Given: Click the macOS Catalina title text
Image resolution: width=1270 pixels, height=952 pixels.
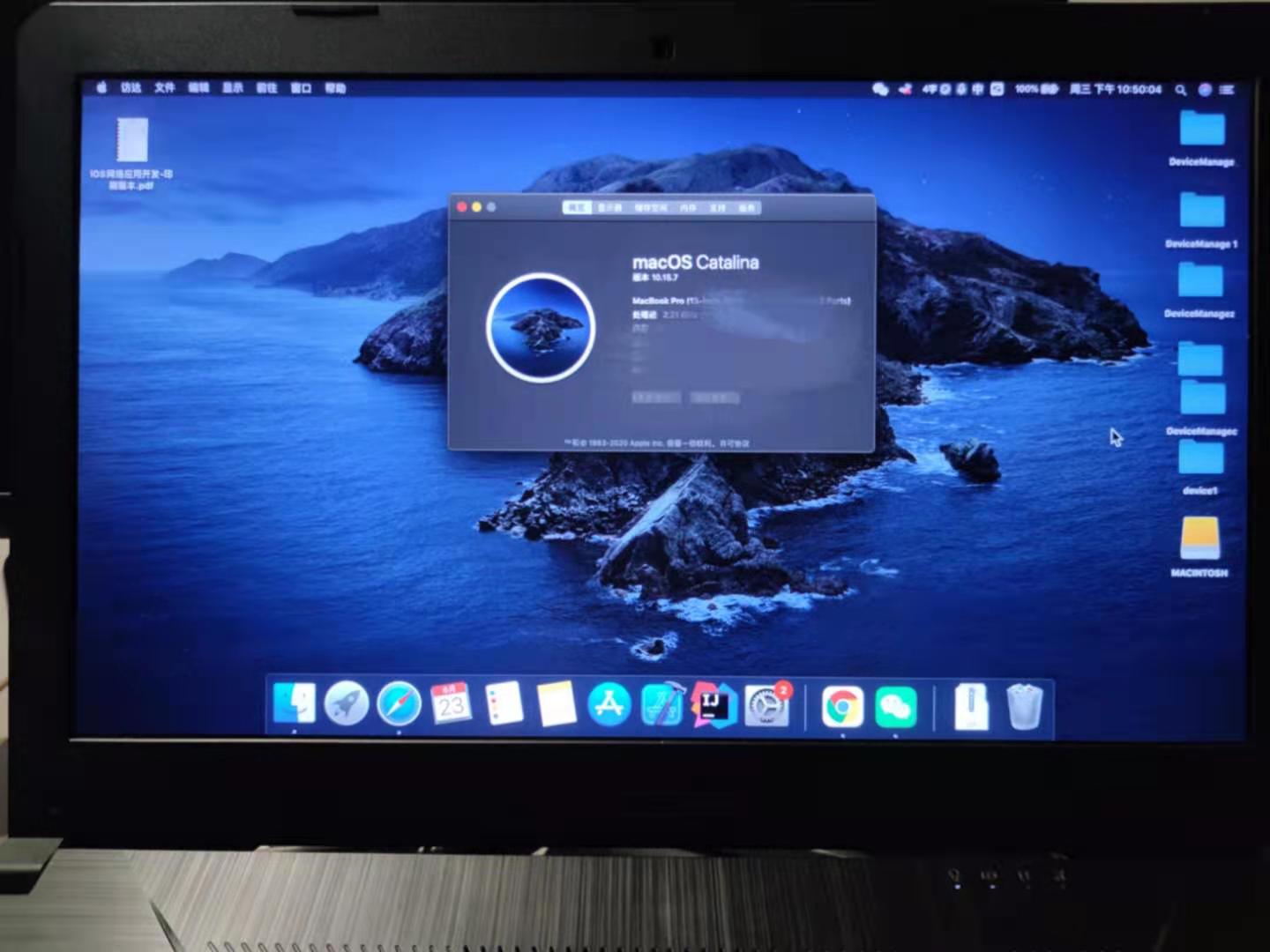Looking at the screenshot, I should [695, 262].
